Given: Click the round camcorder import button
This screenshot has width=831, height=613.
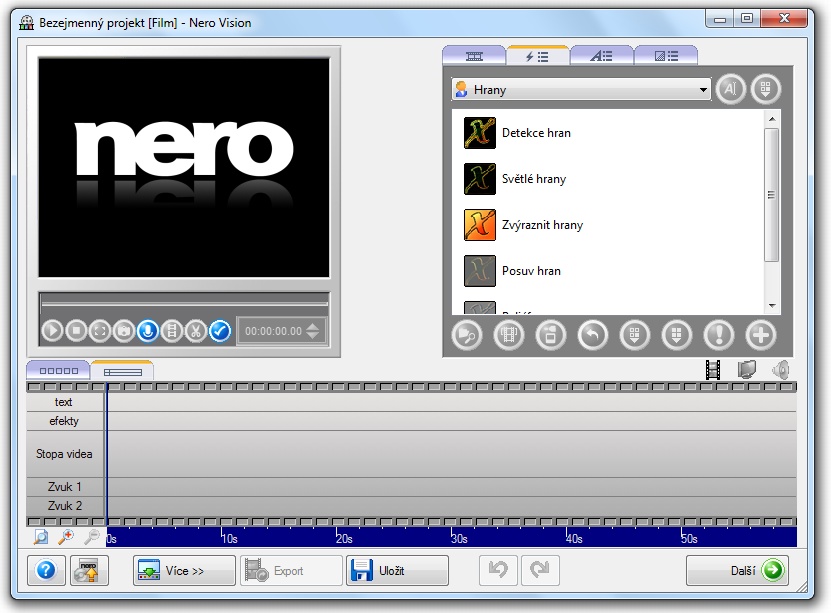Looking at the screenshot, I should (x=551, y=335).
